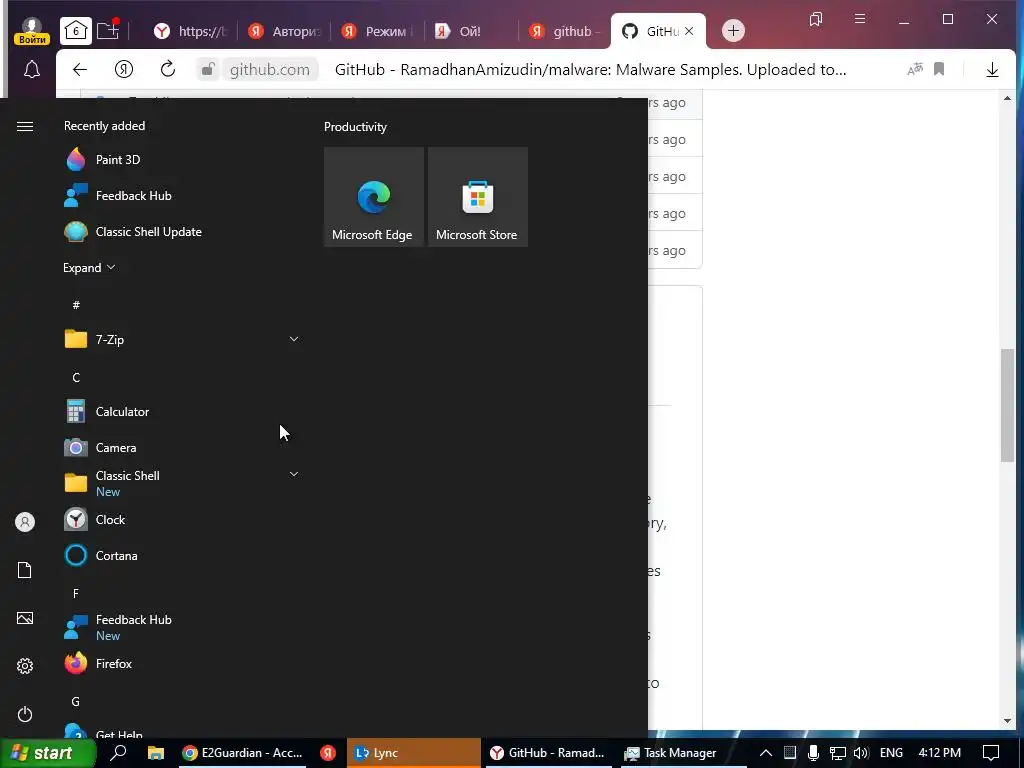The image size is (1024, 768).
Task: Expand Classic Shell folder chevron
Action: pos(294,475)
